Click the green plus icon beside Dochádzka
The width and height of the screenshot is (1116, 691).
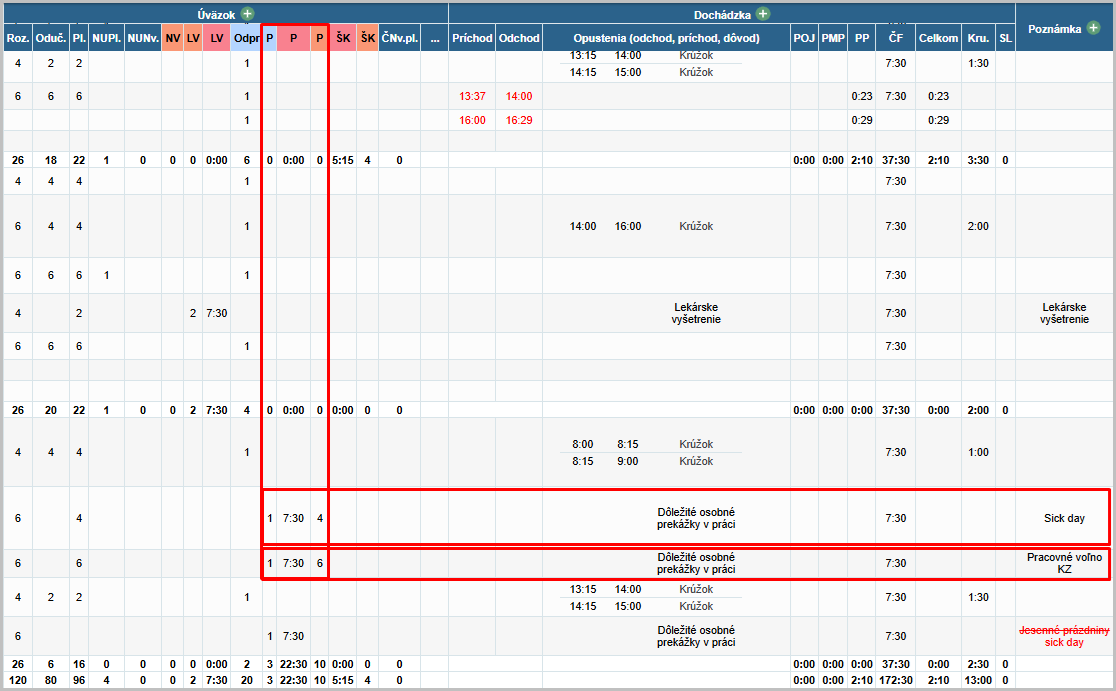(763, 15)
